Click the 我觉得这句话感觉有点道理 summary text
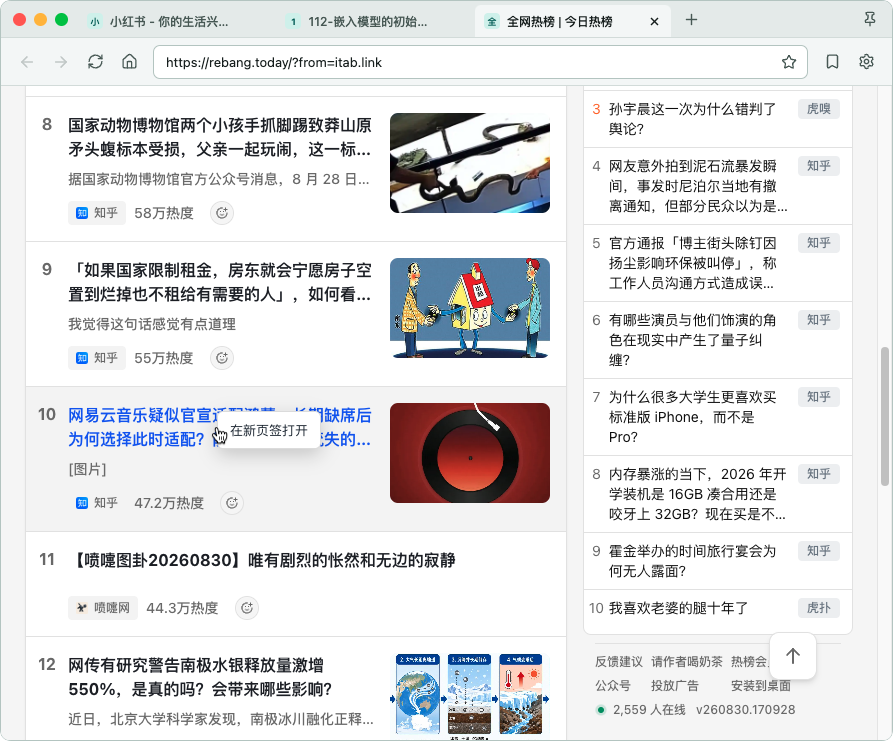The width and height of the screenshot is (893, 741). [152, 324]
